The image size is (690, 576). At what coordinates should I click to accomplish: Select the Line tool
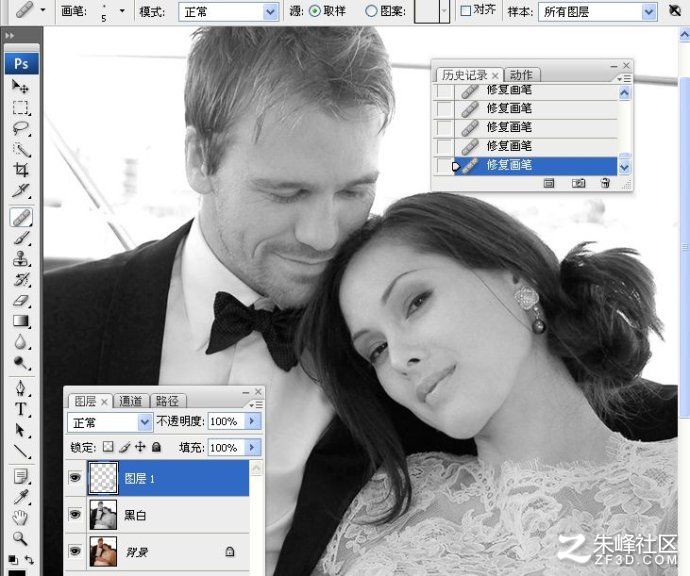click(x=20, y=451)
